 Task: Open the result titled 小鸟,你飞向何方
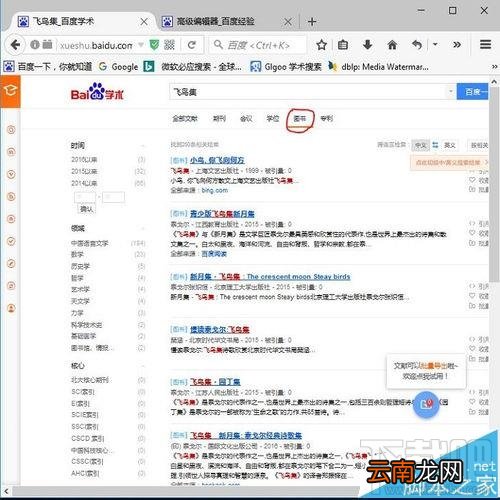217,160
